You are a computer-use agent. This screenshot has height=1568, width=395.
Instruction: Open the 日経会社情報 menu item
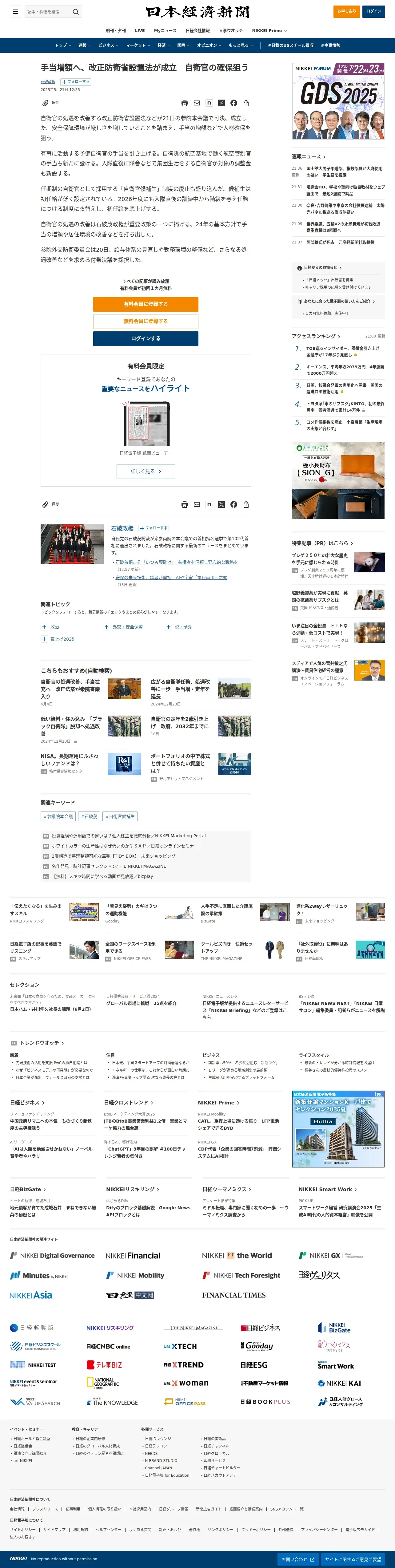pos(197,30)
